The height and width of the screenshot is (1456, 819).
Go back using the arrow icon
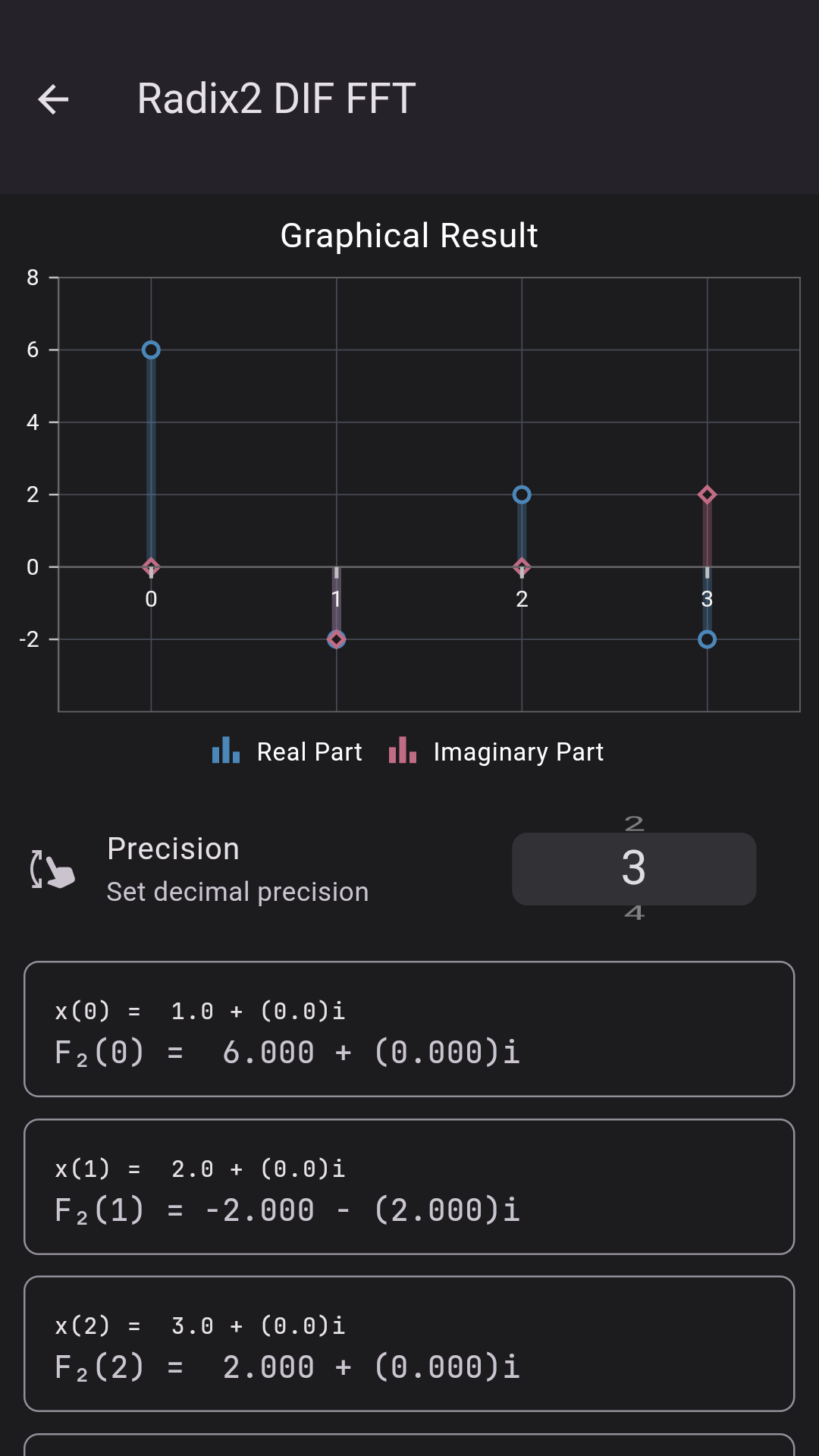pyautogui.click(x=53, y=99)
